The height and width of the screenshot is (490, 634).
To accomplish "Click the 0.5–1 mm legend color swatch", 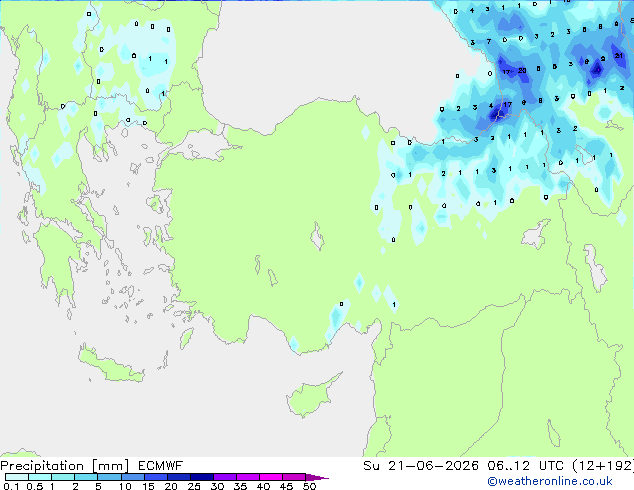I will click(x=40, y=477).
